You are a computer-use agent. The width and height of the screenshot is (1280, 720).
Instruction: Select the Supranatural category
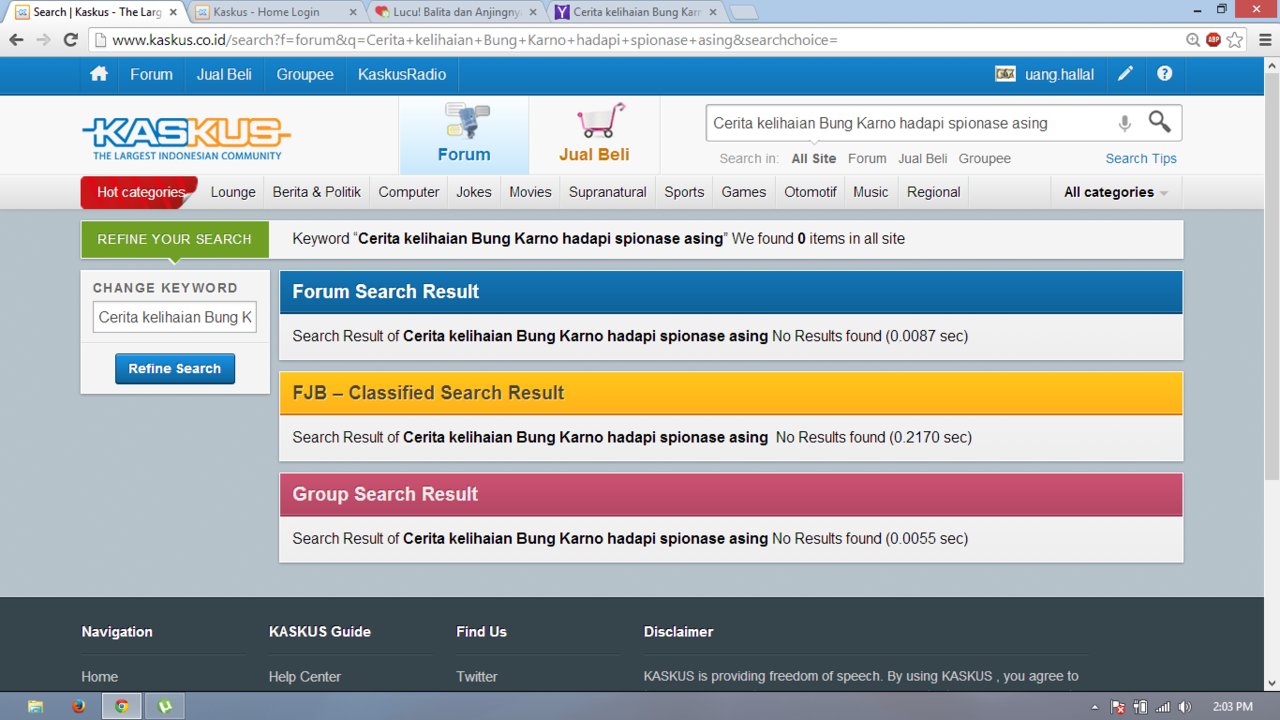click(608, 192)
